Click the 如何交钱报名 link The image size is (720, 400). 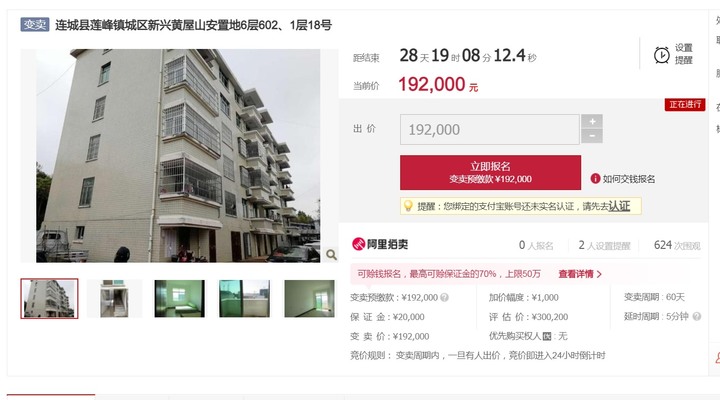tap(629, 179)
